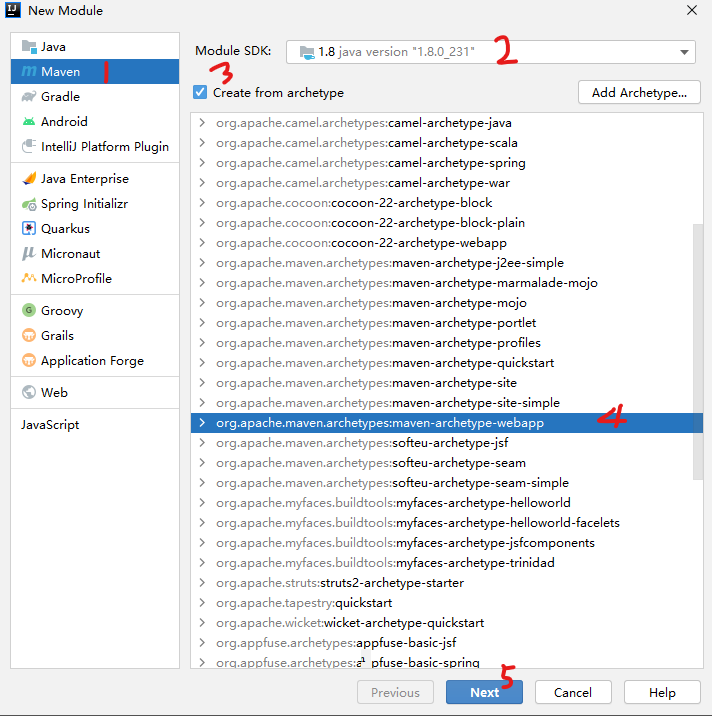Select Gradle project type

[x=95, y=96]
